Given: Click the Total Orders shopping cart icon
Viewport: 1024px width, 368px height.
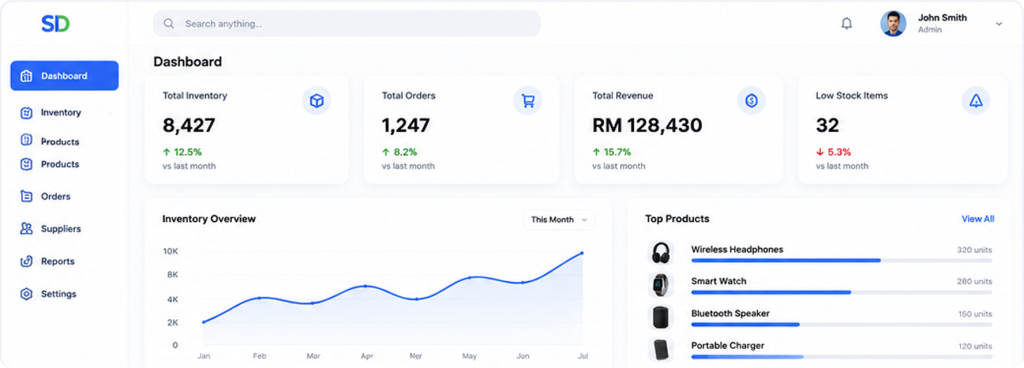Looking at the screenshot, I should (528, 101).
